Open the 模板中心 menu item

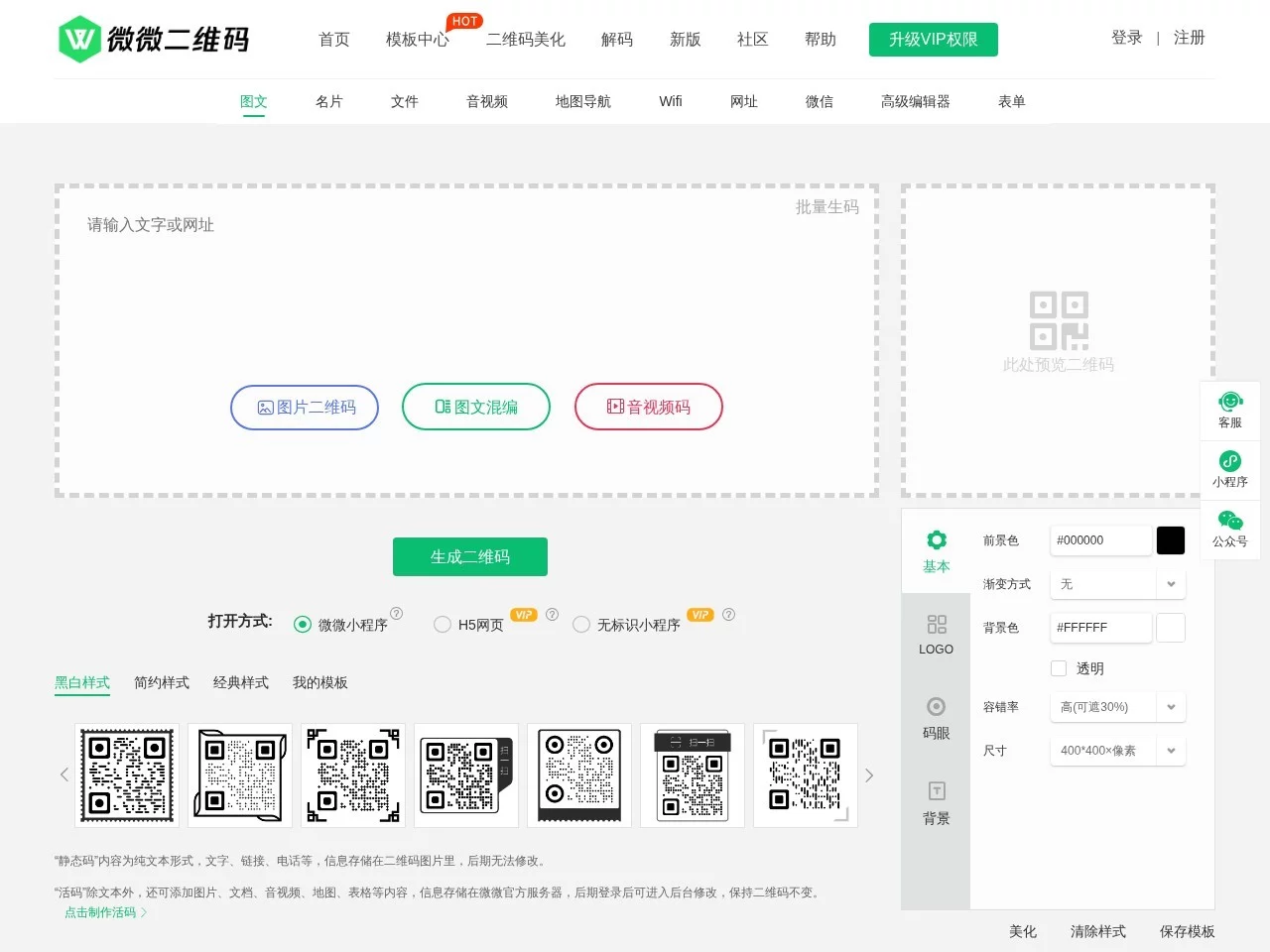(418, 40)
